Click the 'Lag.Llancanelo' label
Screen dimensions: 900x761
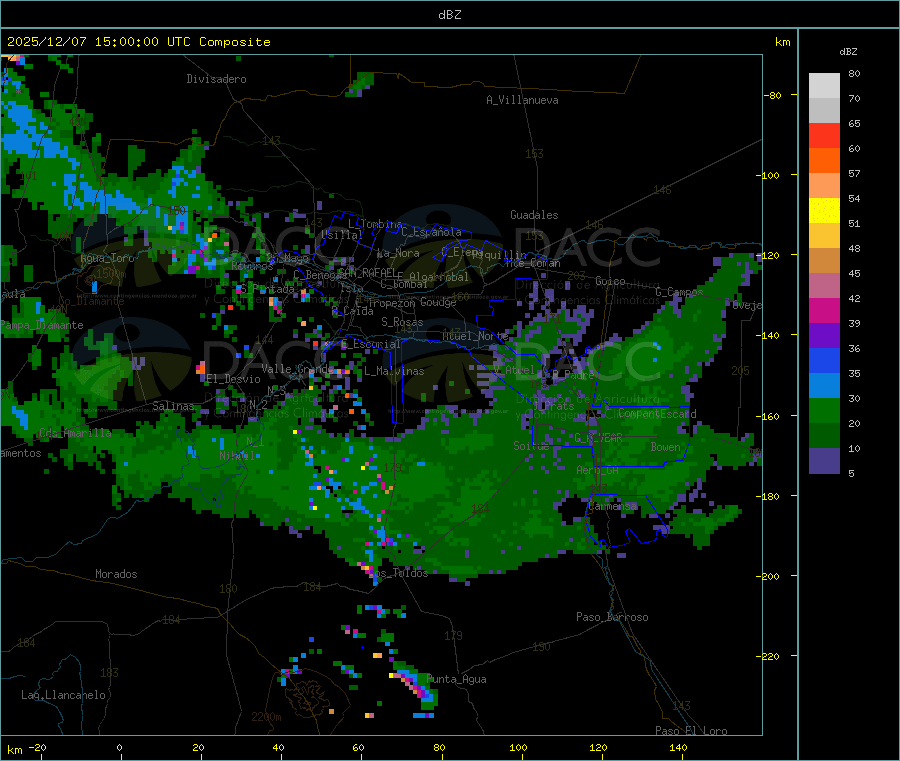(x=63, y=695)
